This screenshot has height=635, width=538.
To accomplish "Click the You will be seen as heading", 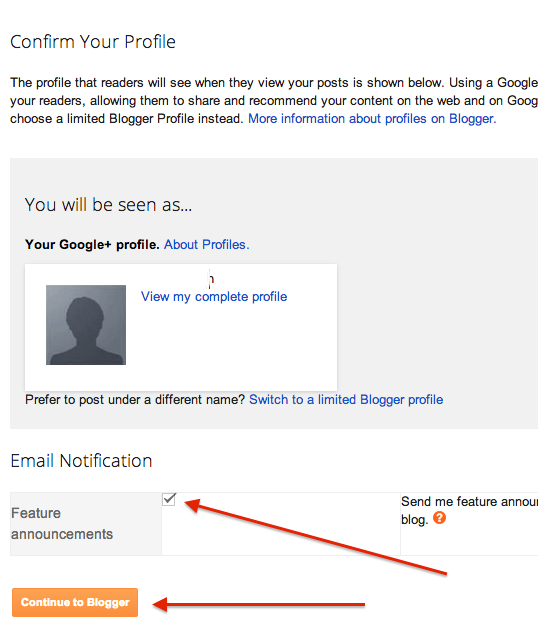I will (108, 205).
